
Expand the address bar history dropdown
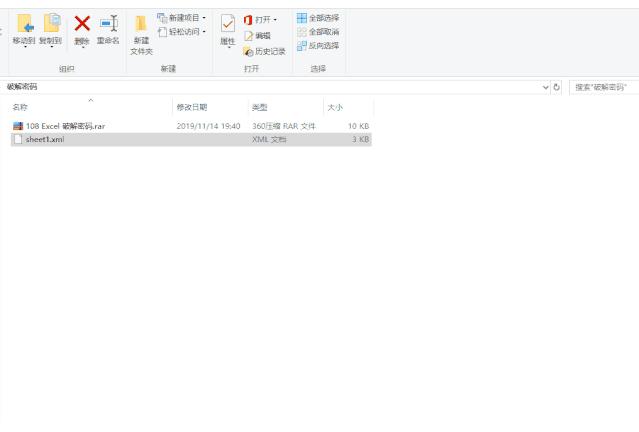[545, 87]
